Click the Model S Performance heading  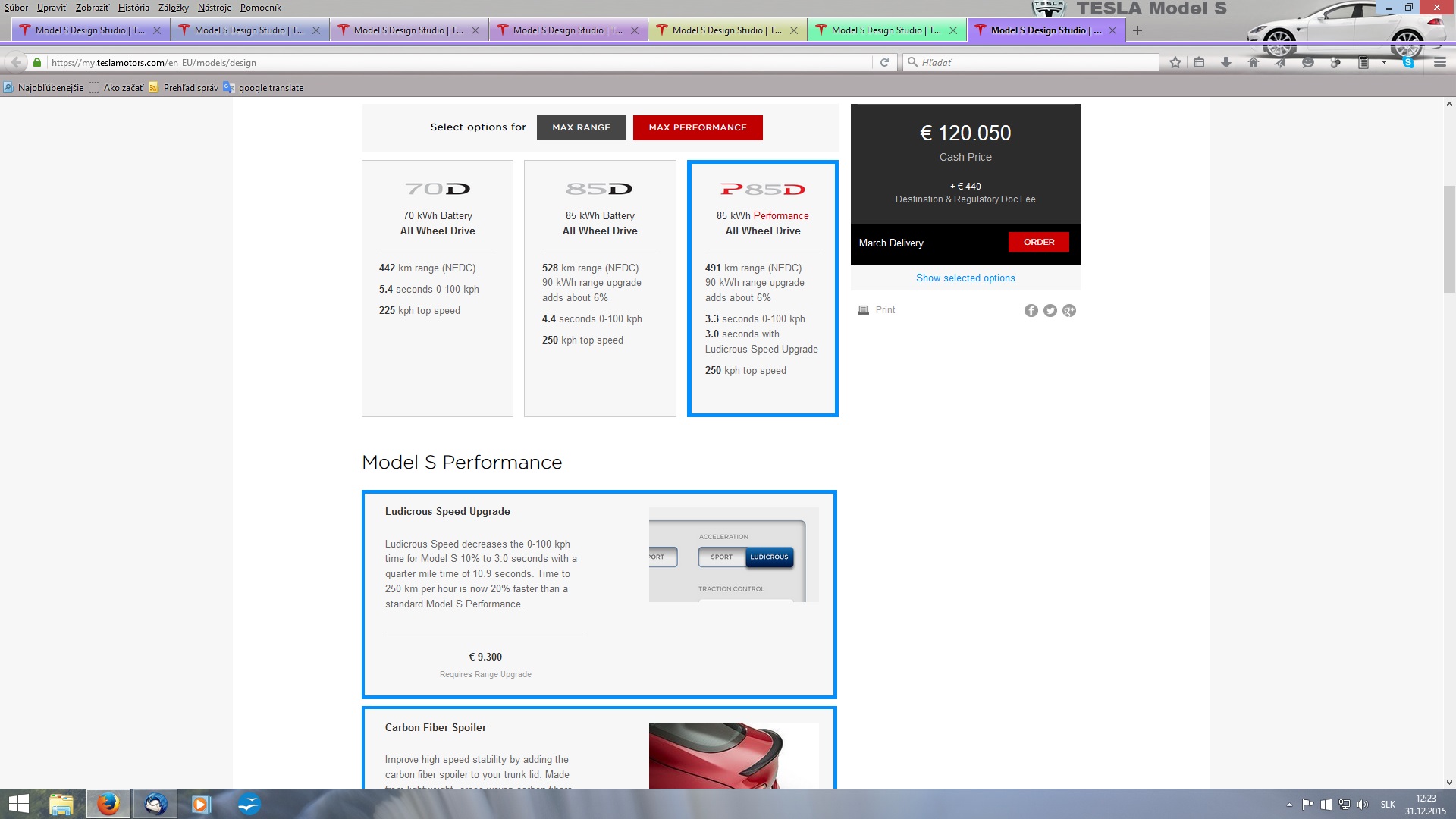pos(462,463)
